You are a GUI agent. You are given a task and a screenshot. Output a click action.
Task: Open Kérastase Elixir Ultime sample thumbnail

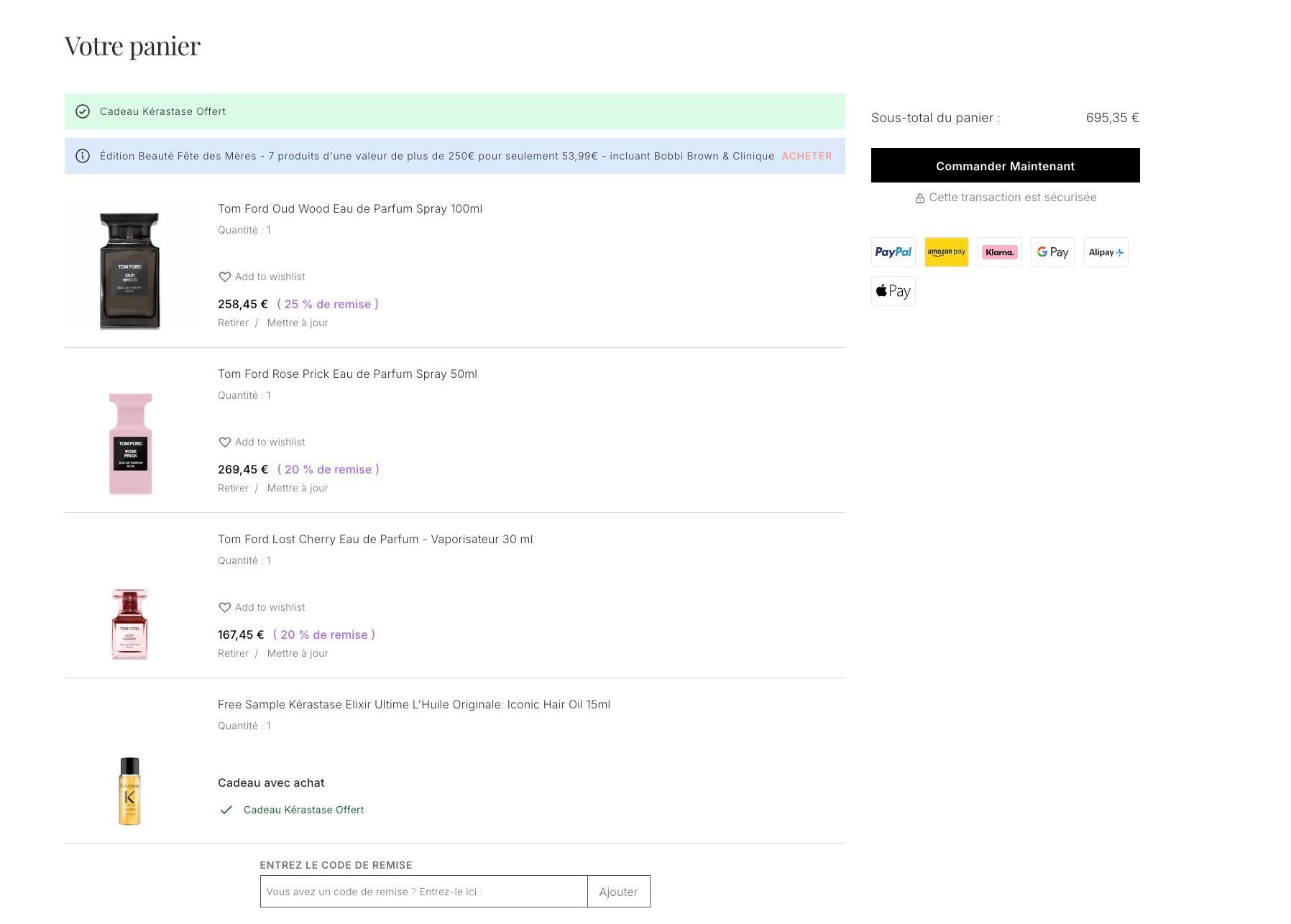click(129, 791)
